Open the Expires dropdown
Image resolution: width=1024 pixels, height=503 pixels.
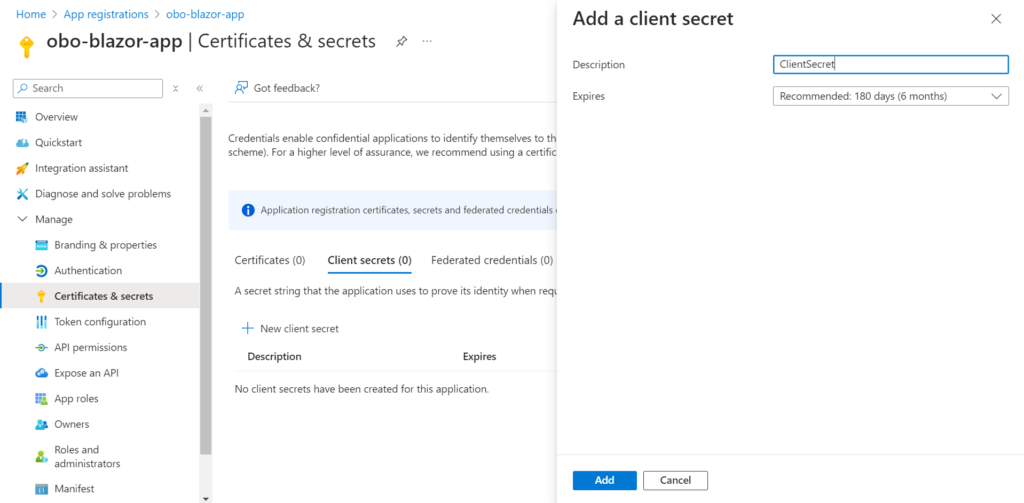coord(891,96)
